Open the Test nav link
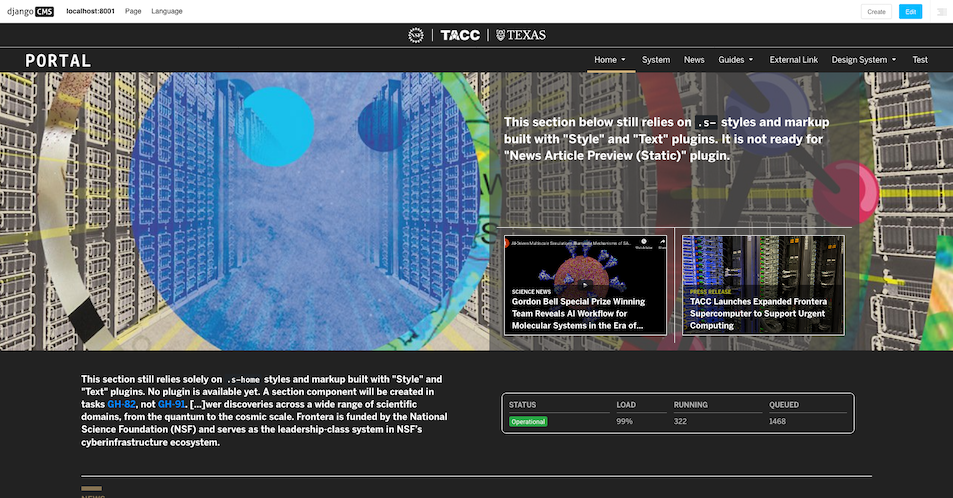Viewport: 953px width, 498px height. coord(920,60)
